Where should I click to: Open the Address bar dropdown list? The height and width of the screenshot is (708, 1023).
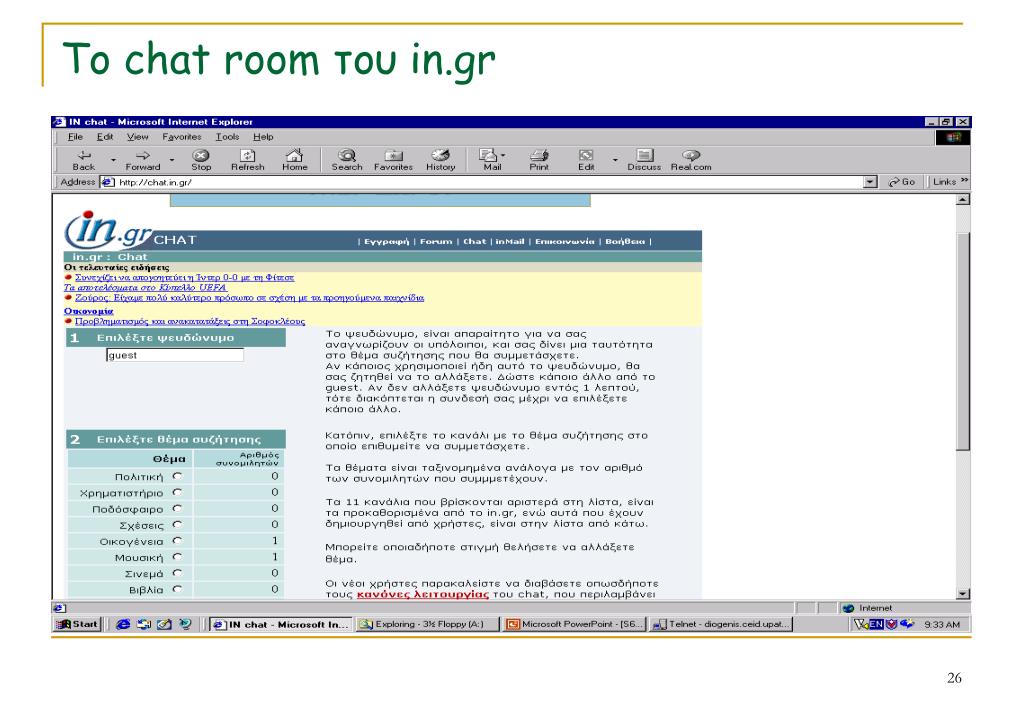pyautogui.click(x=870, y=182)
